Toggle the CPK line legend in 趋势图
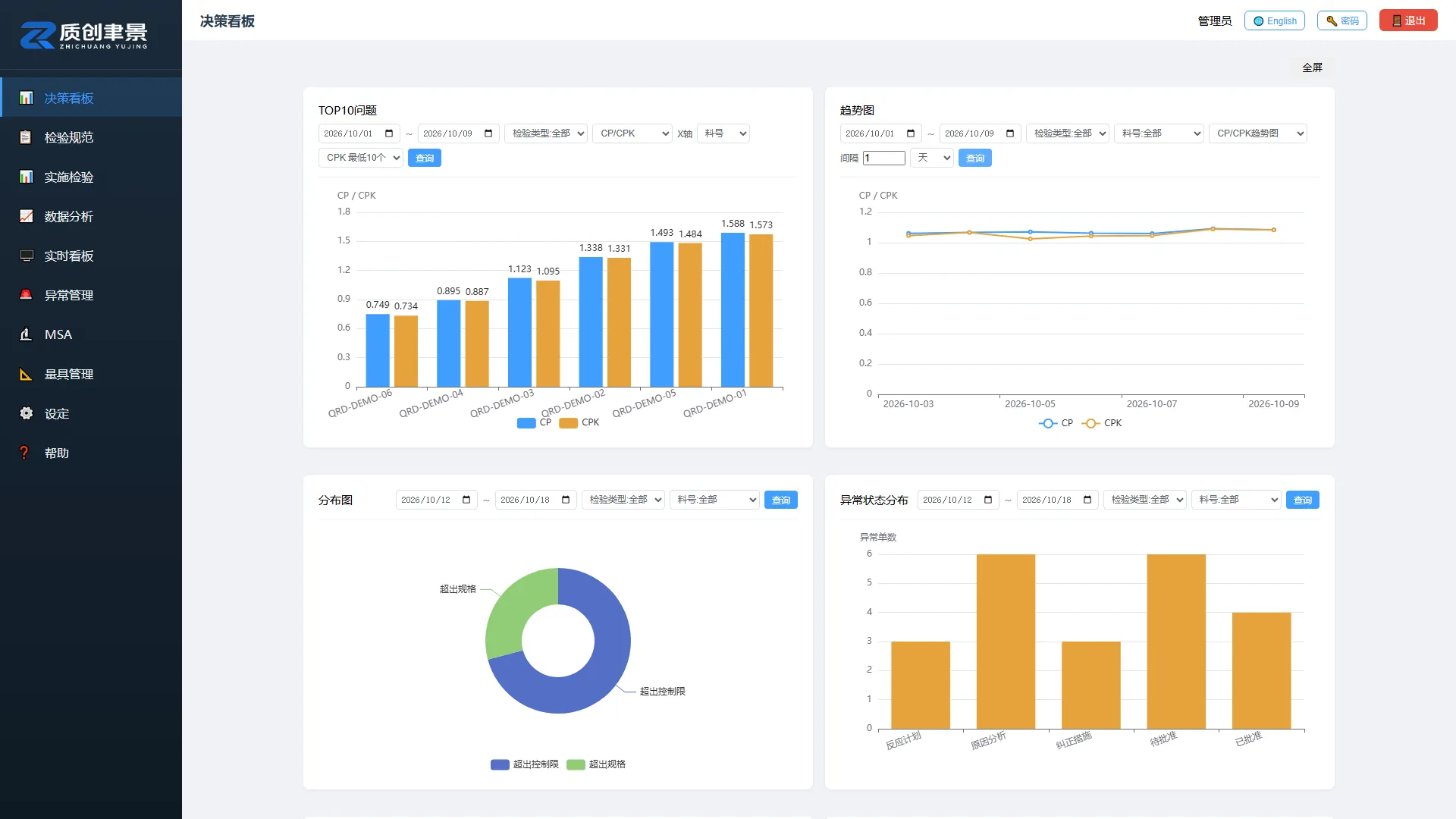 [x=1102, y=423]
